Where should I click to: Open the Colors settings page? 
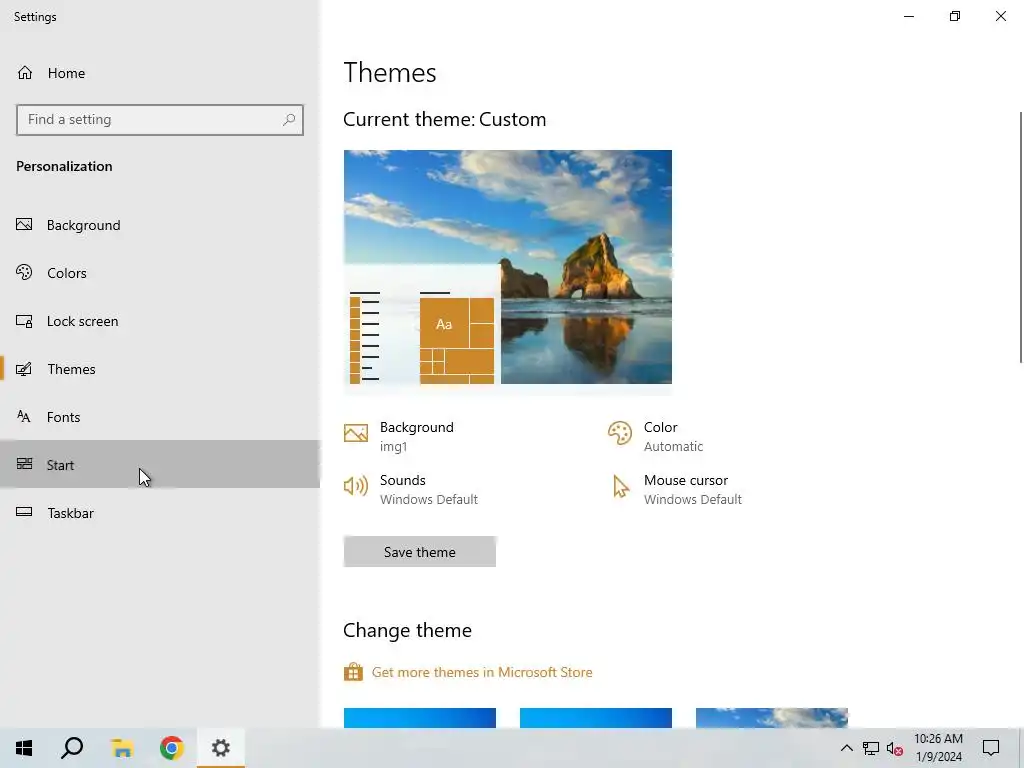click(160, 273)
